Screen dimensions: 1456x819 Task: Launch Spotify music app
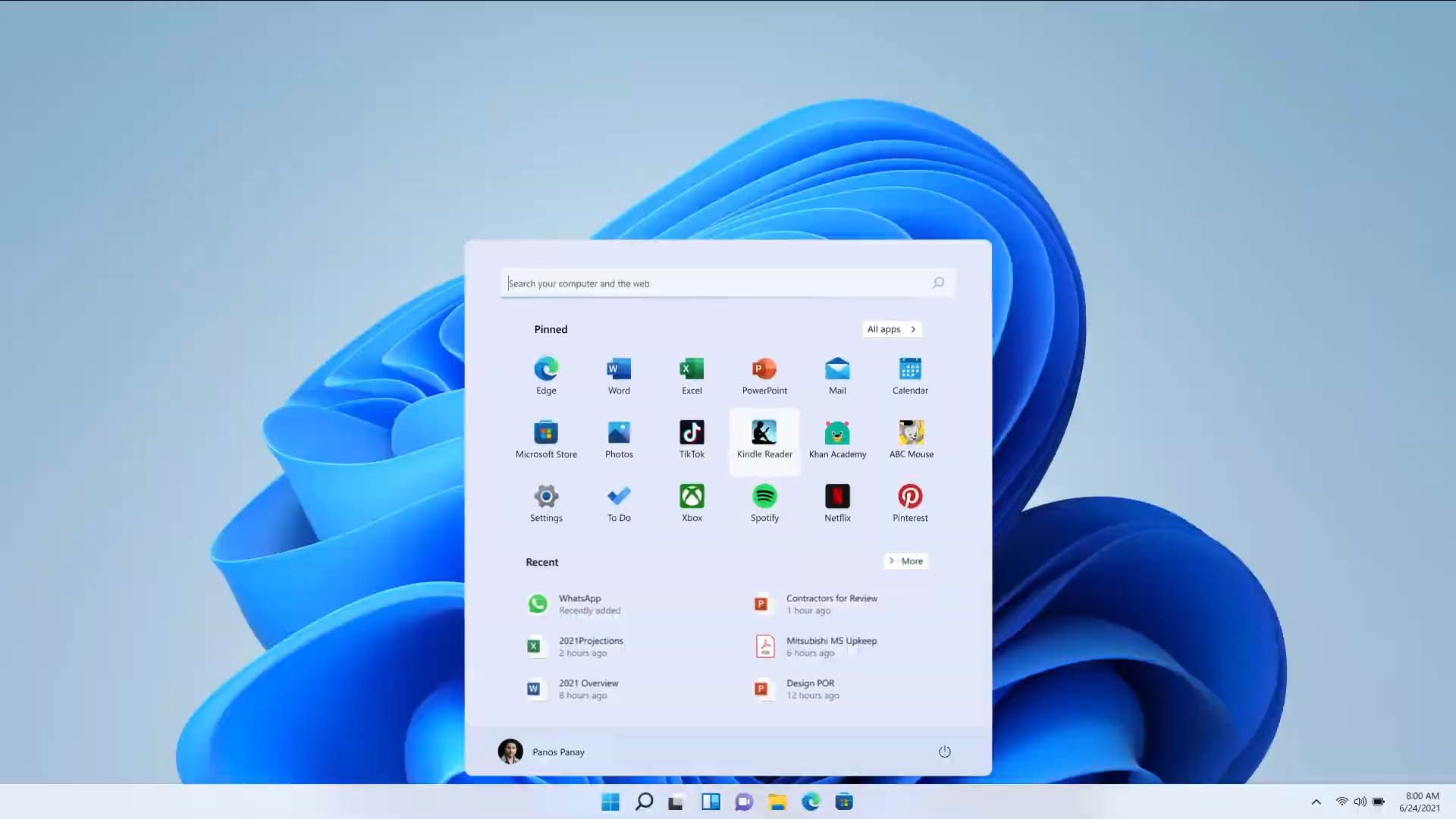pyautogui.click(x=765, y=503)
